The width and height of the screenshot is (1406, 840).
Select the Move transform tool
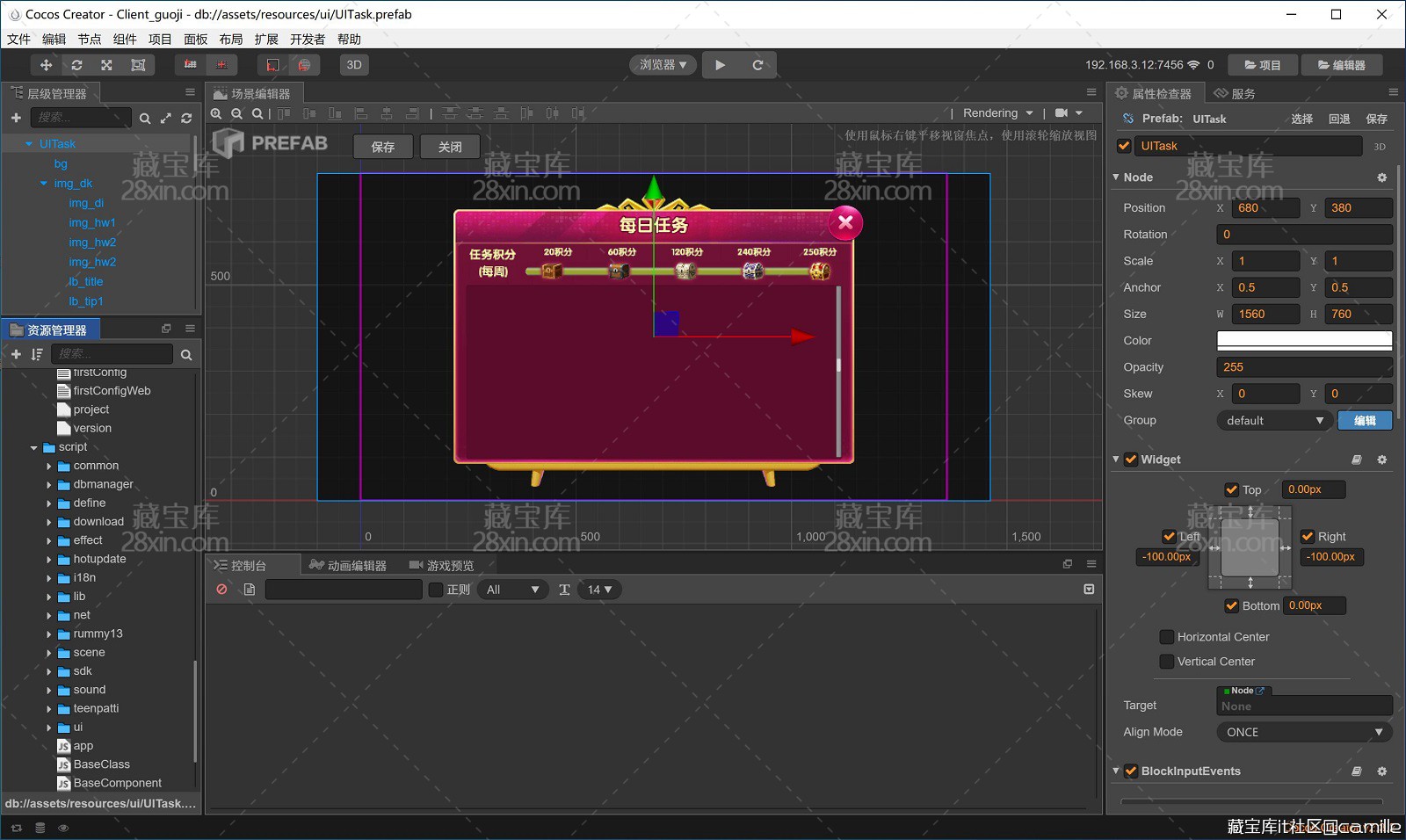tap(46, 65)
